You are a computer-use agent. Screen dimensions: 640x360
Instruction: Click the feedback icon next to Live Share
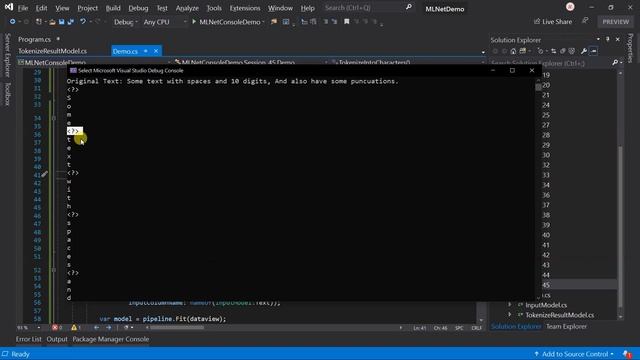point(585,21)
